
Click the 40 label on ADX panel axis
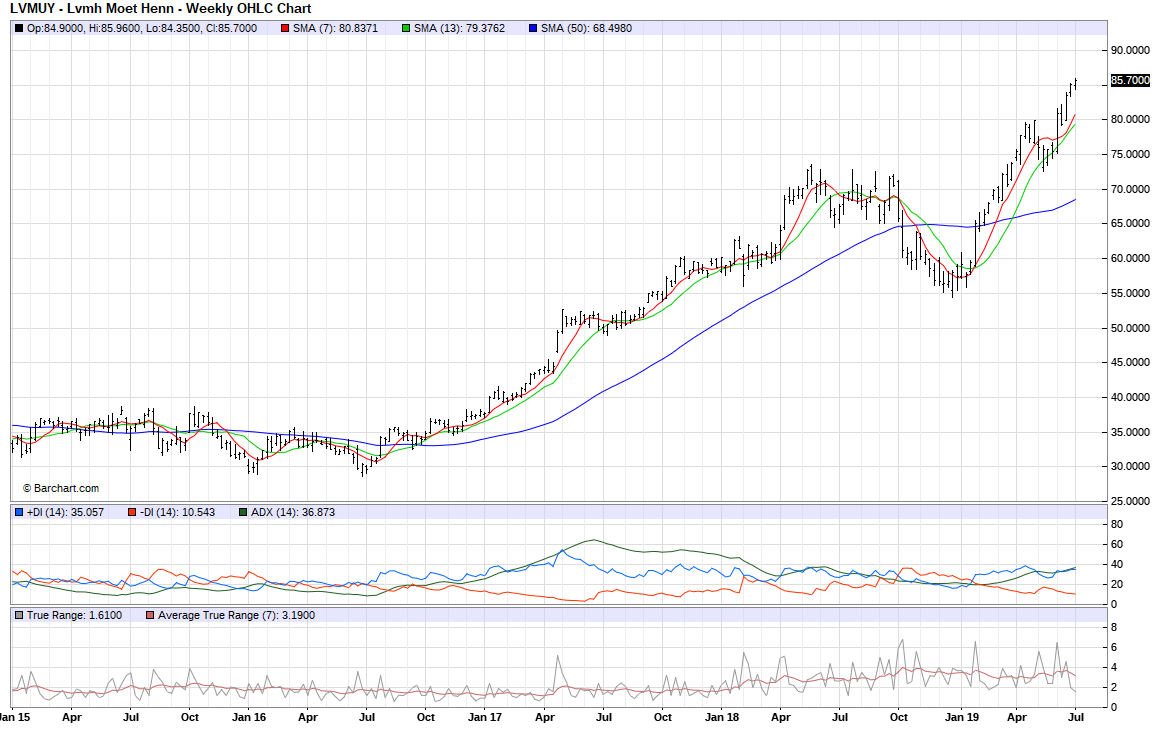click(1117, 565)
